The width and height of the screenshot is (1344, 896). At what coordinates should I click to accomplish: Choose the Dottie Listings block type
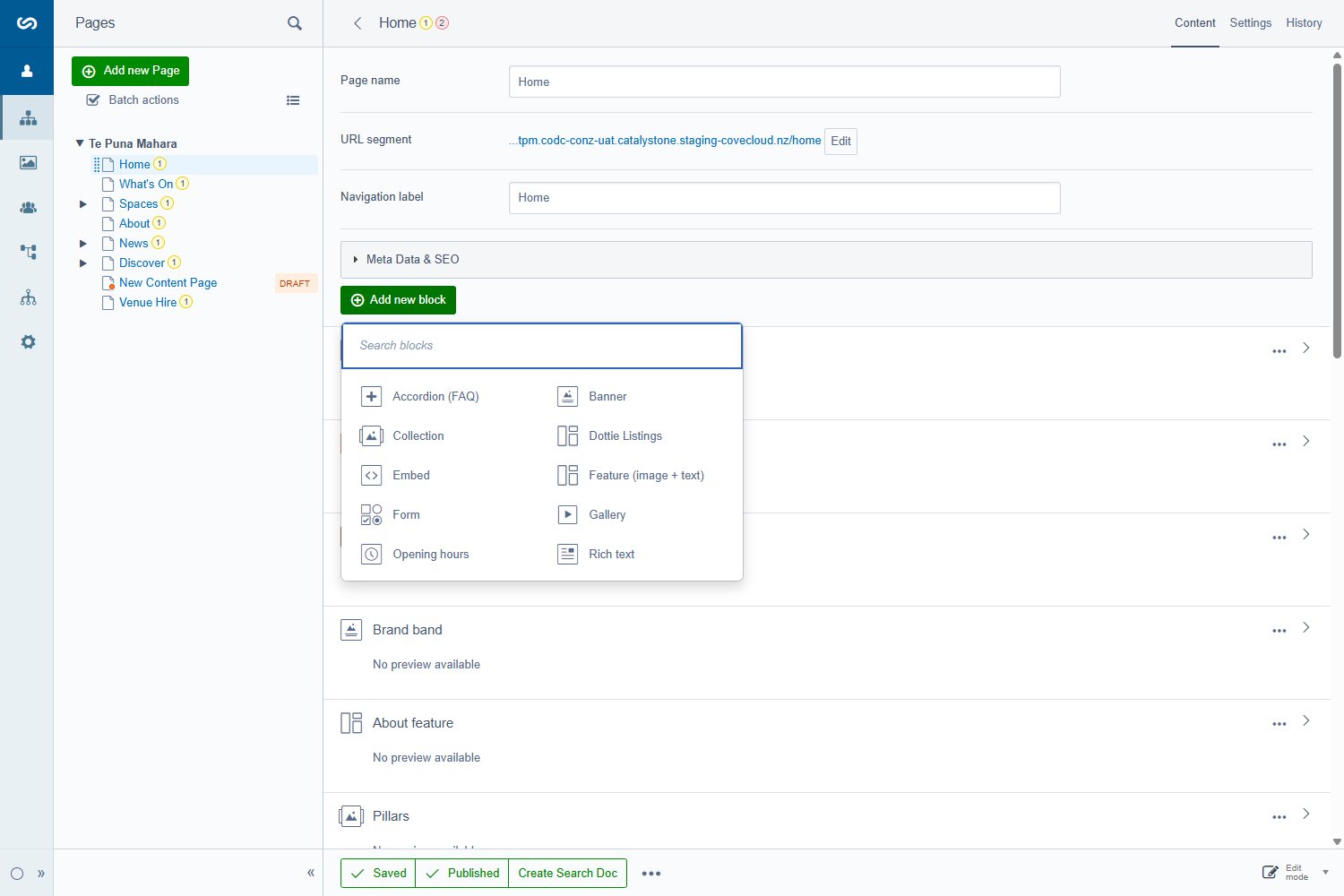[609, 435]
